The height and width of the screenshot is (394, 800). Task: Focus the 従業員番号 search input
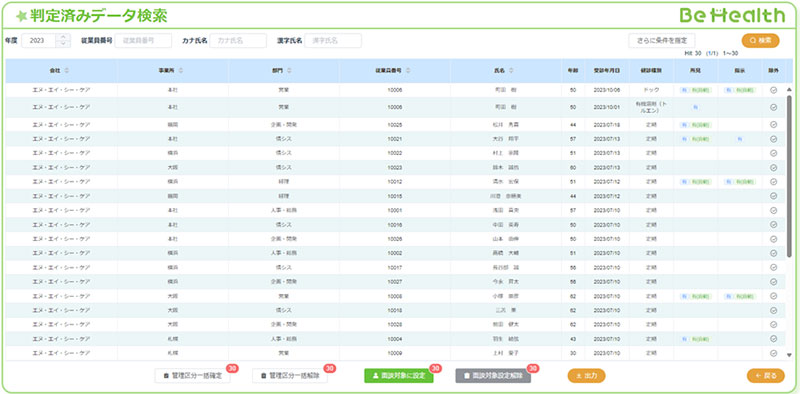(x=143, y=41)
